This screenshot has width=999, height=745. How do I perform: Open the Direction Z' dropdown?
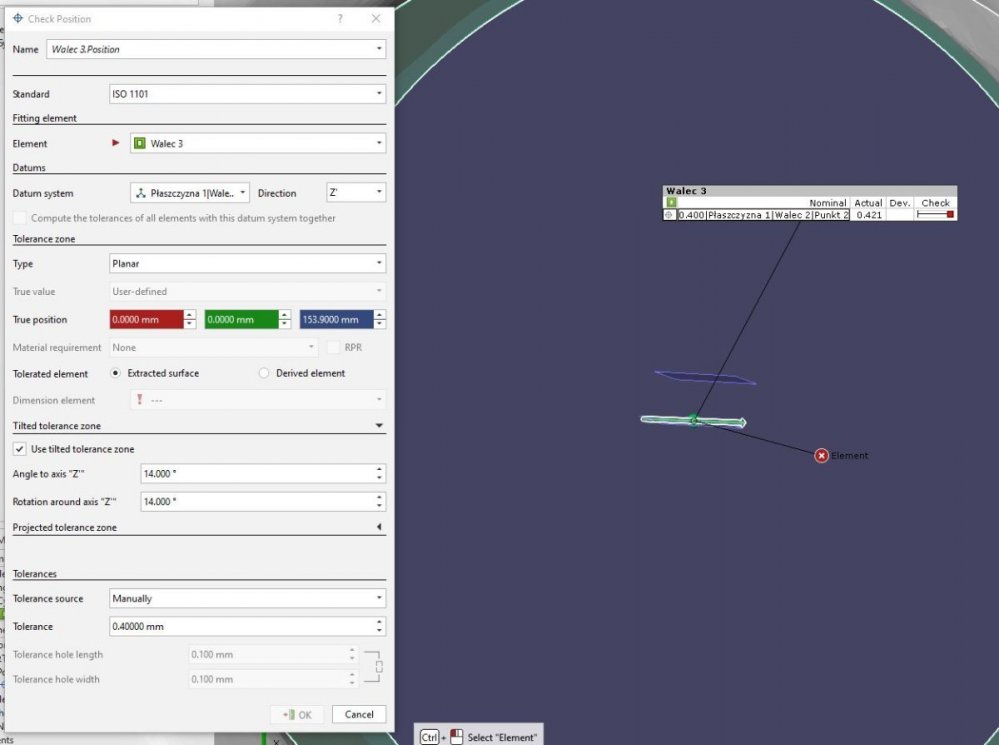[x=356, y=193]
